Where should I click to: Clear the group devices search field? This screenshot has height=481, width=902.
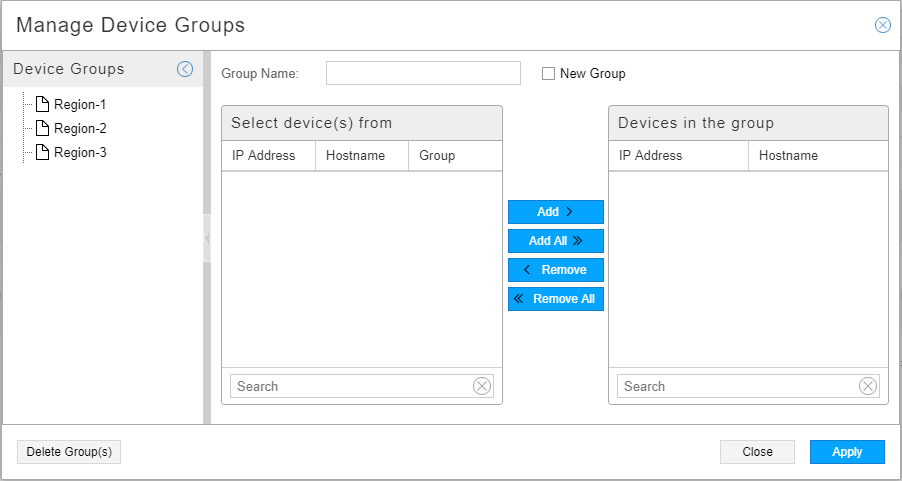868,386
